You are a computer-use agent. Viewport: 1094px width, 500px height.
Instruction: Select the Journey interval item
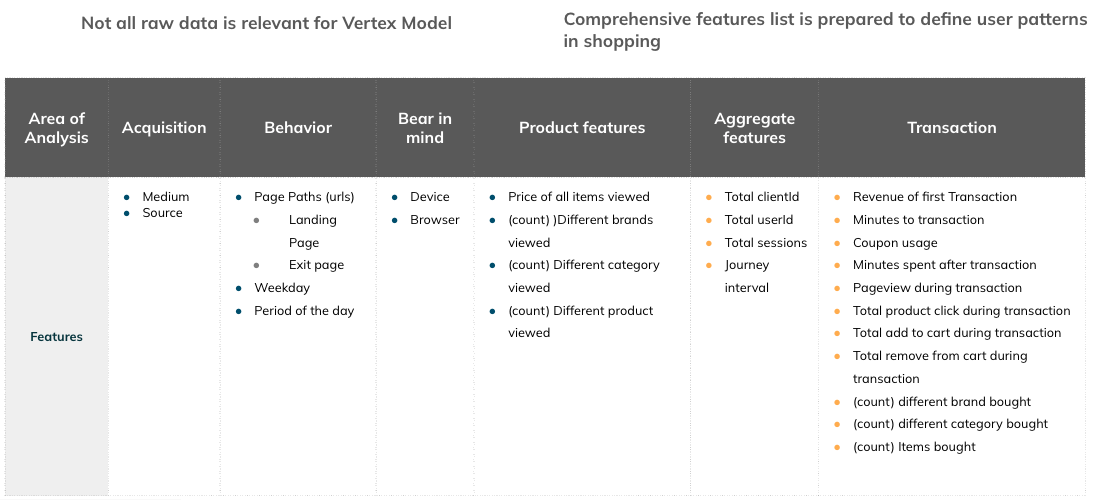747,276
